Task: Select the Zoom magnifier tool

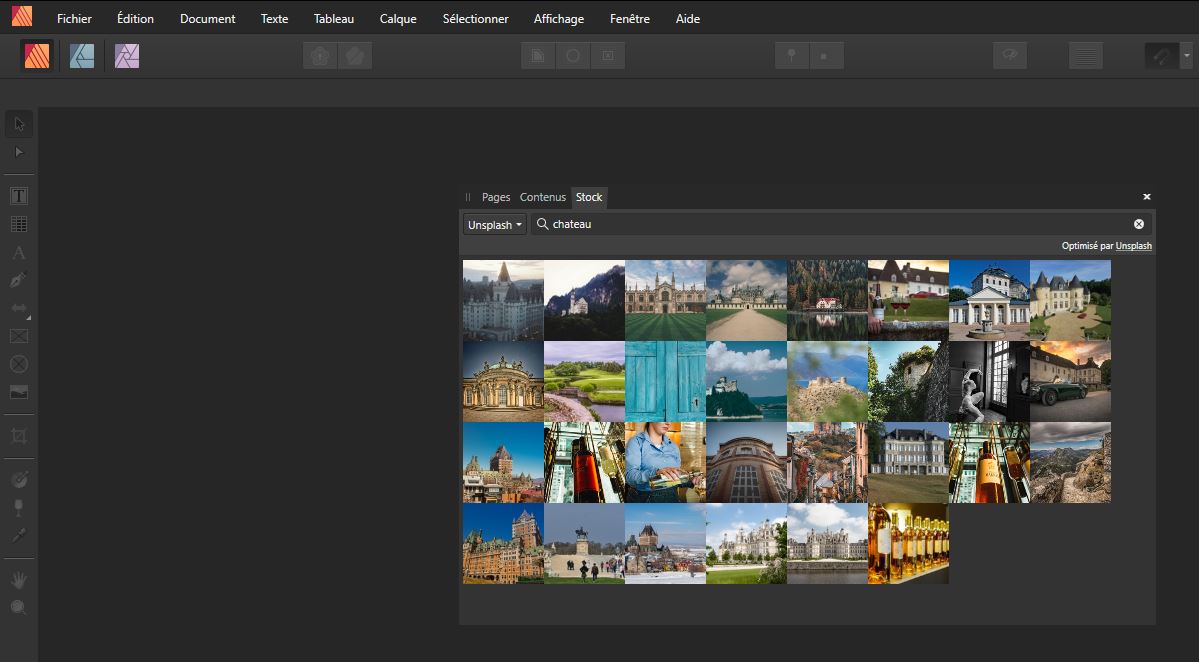Action: (19, 607)
